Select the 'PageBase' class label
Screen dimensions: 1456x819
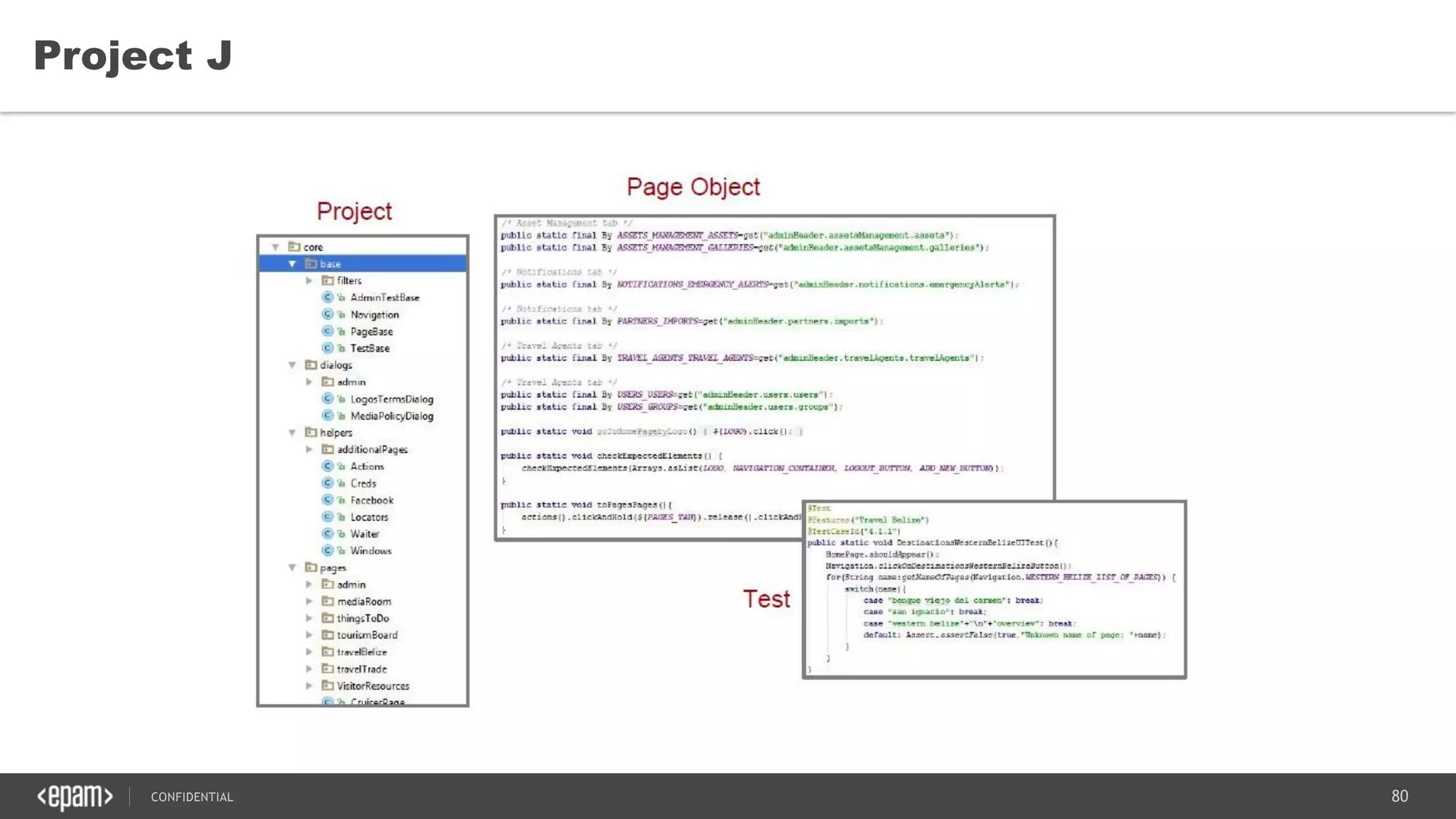pyautogui.click(x=371, y=332)
